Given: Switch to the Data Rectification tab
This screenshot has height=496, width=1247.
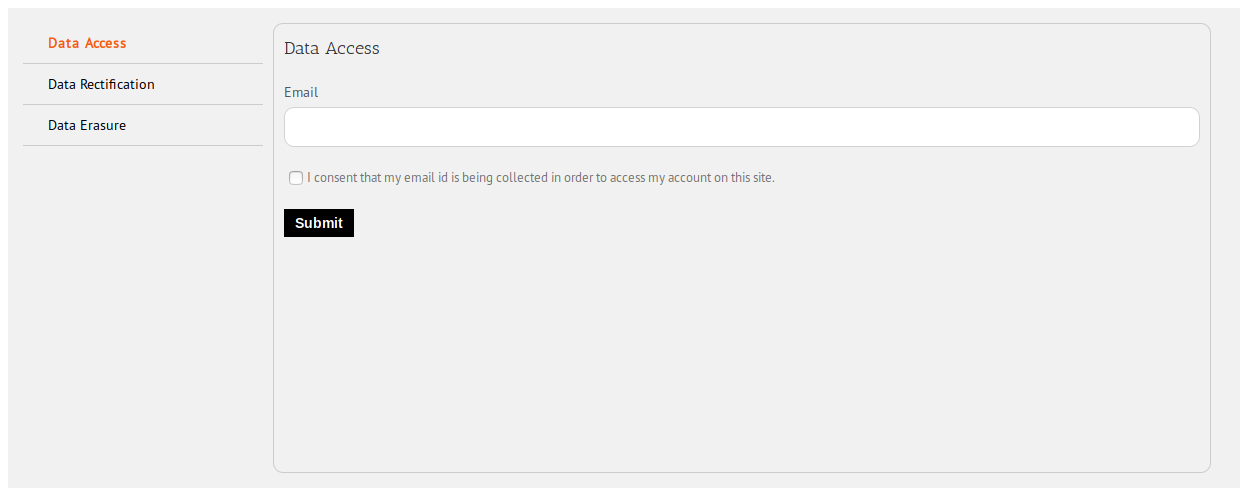Looking at the screenshot, I should click(x=101, y=84).
